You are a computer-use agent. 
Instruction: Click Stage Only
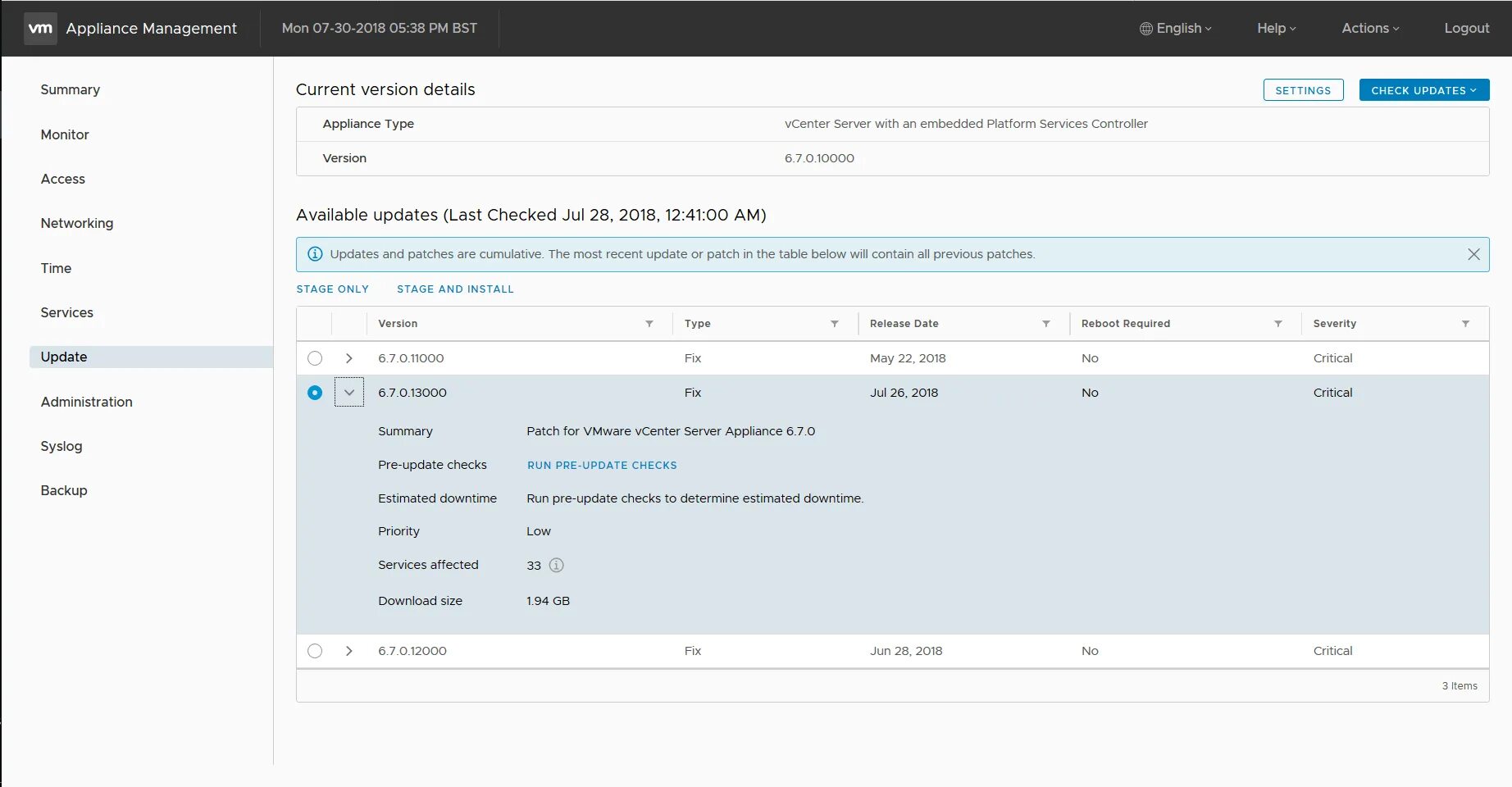[x=332, y=289]
